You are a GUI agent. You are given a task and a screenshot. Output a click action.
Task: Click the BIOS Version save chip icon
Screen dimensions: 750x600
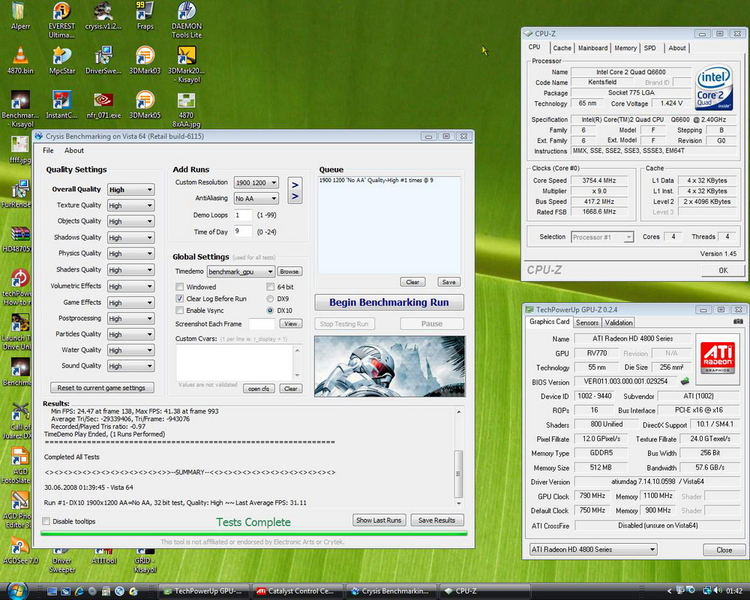tap(685, 381)
